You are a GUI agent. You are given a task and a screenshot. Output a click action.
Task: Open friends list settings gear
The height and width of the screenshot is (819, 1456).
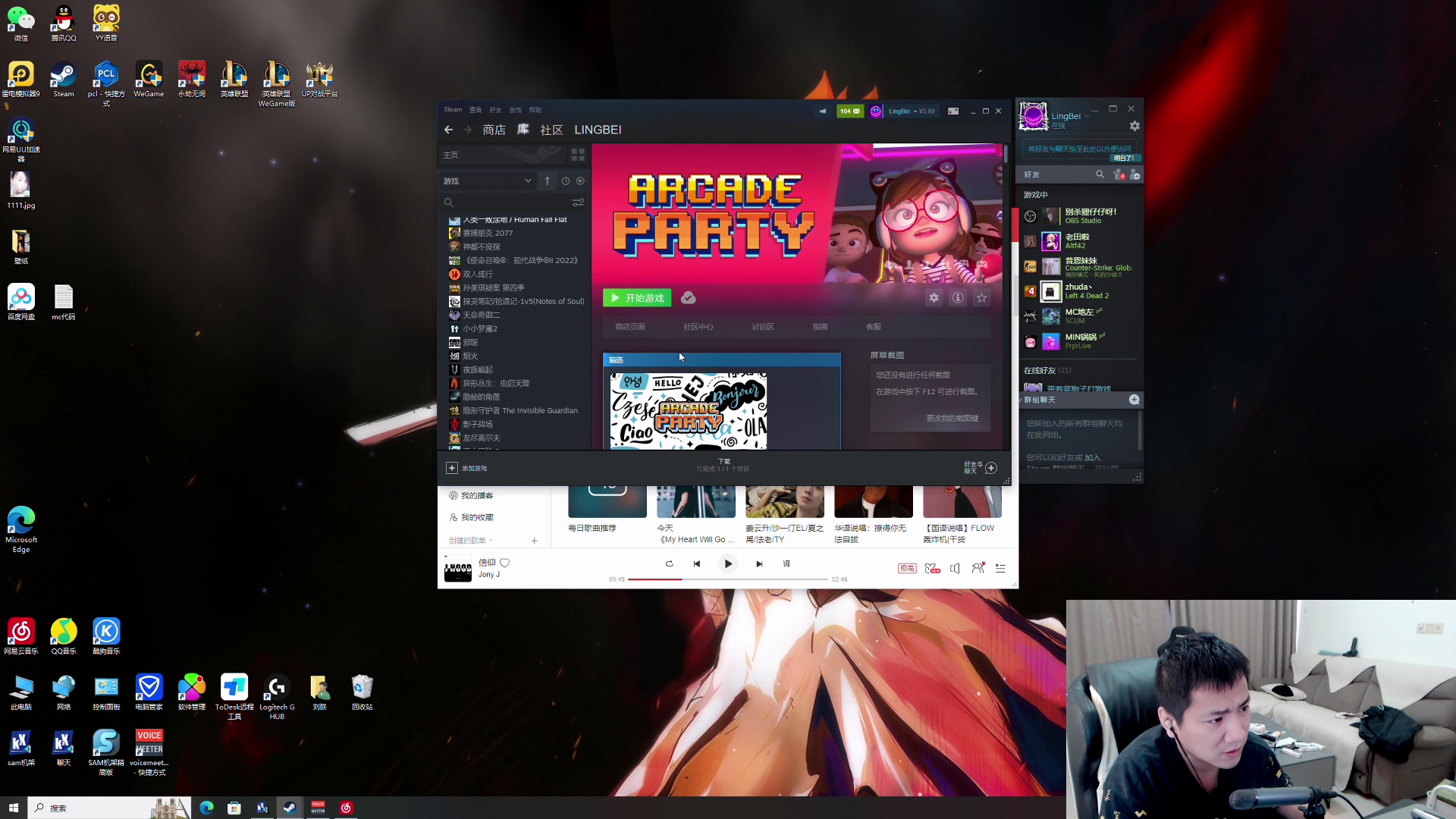[1134, 126]
